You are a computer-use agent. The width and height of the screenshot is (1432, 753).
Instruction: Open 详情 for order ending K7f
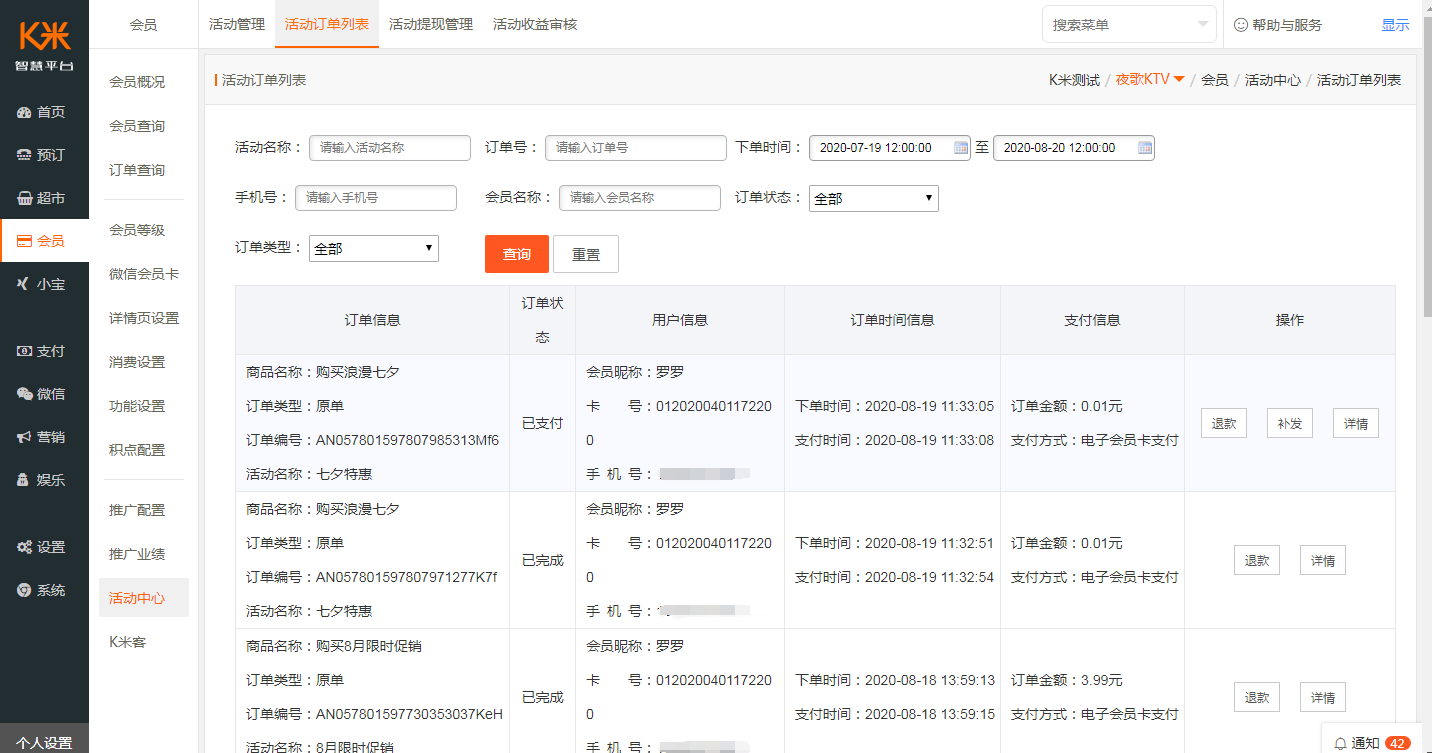tap(1323, 560)
